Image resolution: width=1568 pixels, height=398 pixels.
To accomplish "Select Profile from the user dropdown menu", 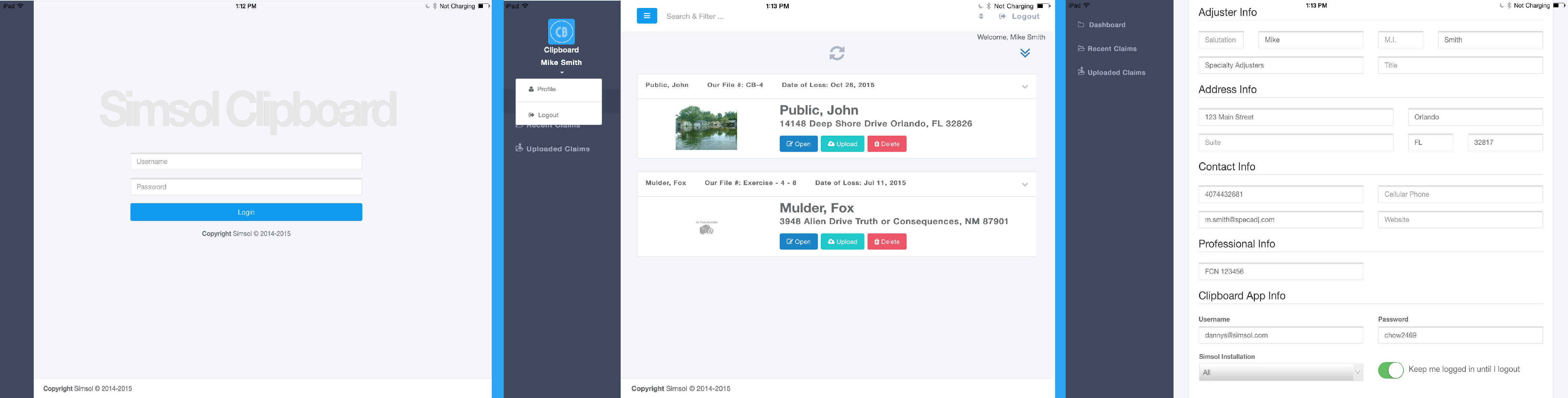I will (x=558, y=89).
